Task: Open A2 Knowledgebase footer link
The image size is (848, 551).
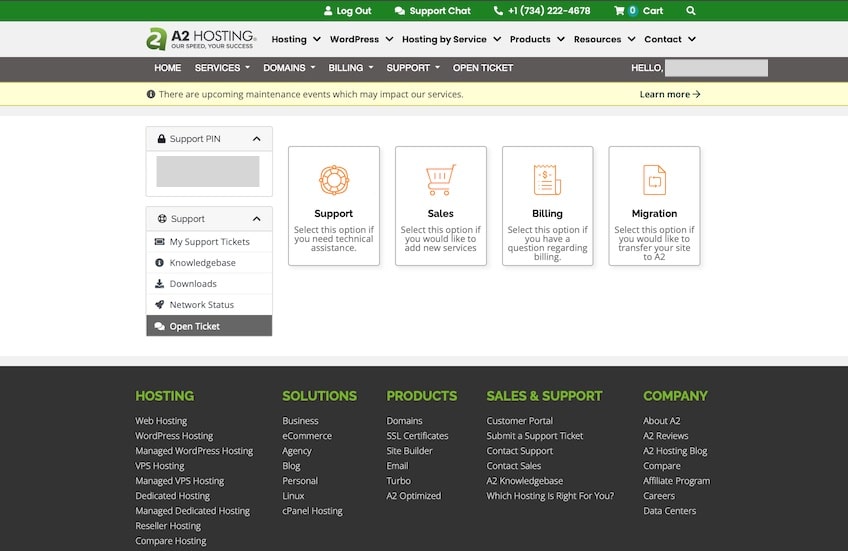Action: coord(525,481)
